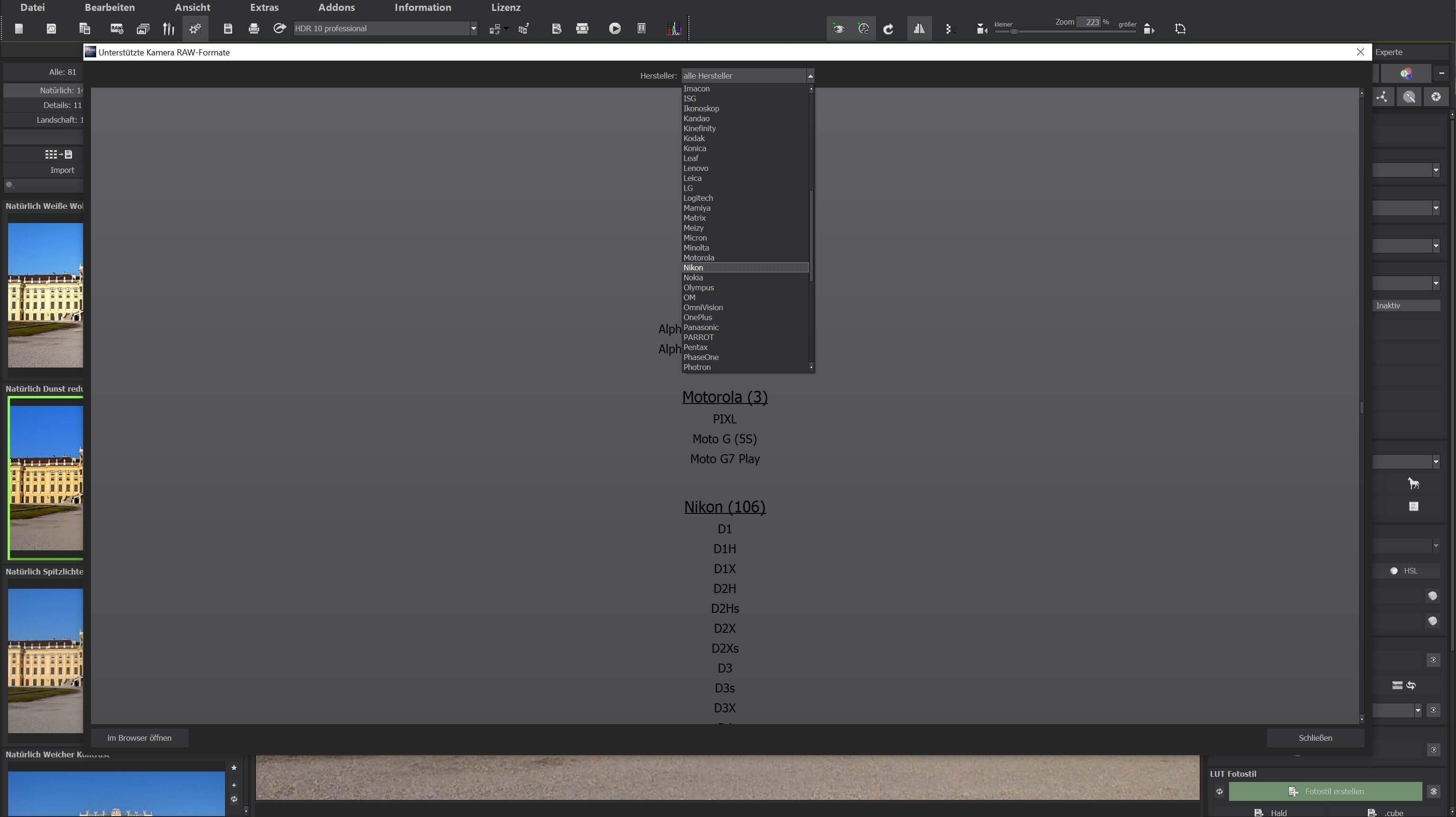Select Panasonic in manufacturer list

(745, 327)
